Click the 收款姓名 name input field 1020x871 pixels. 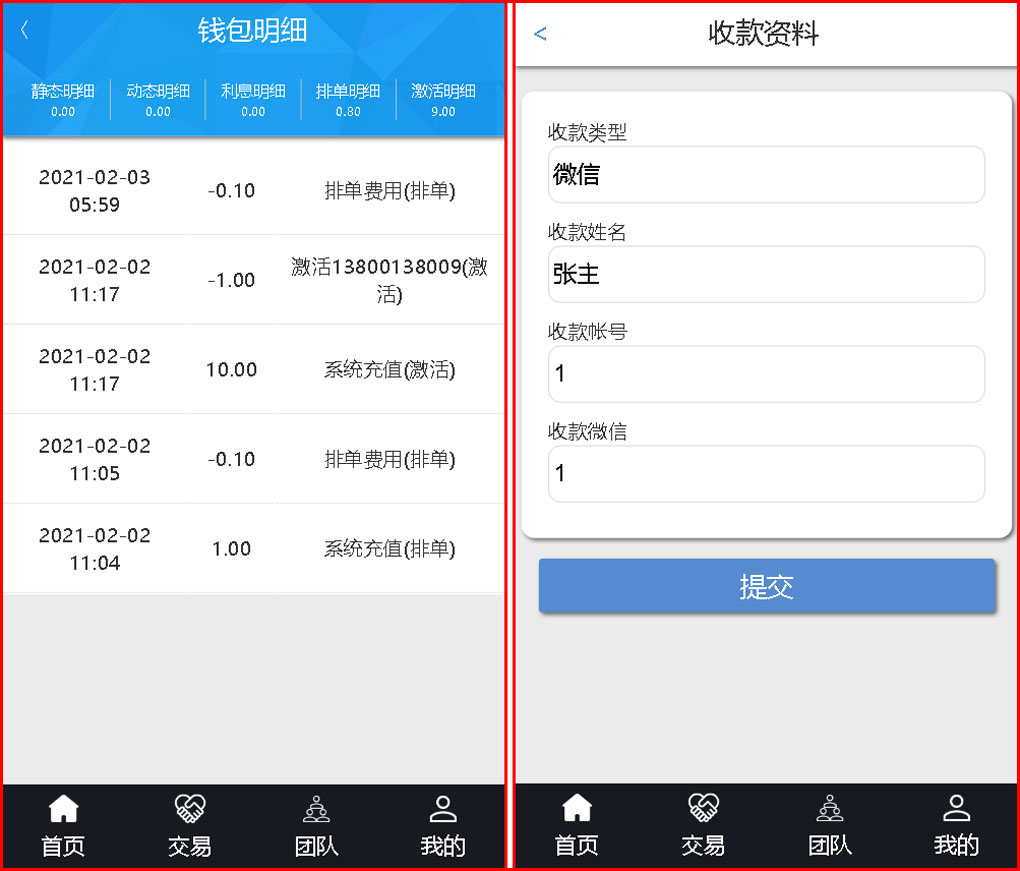click(766, 274)
